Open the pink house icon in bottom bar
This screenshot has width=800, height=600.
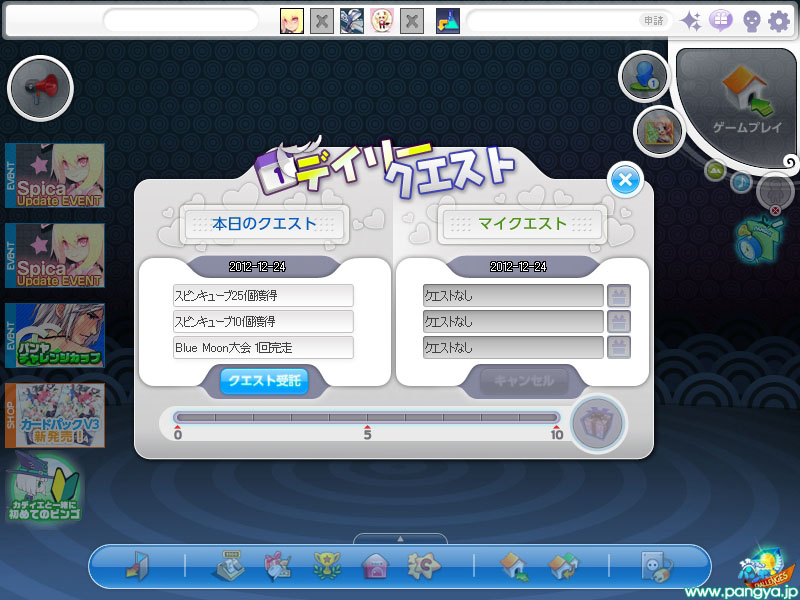[x=376, y=566]
